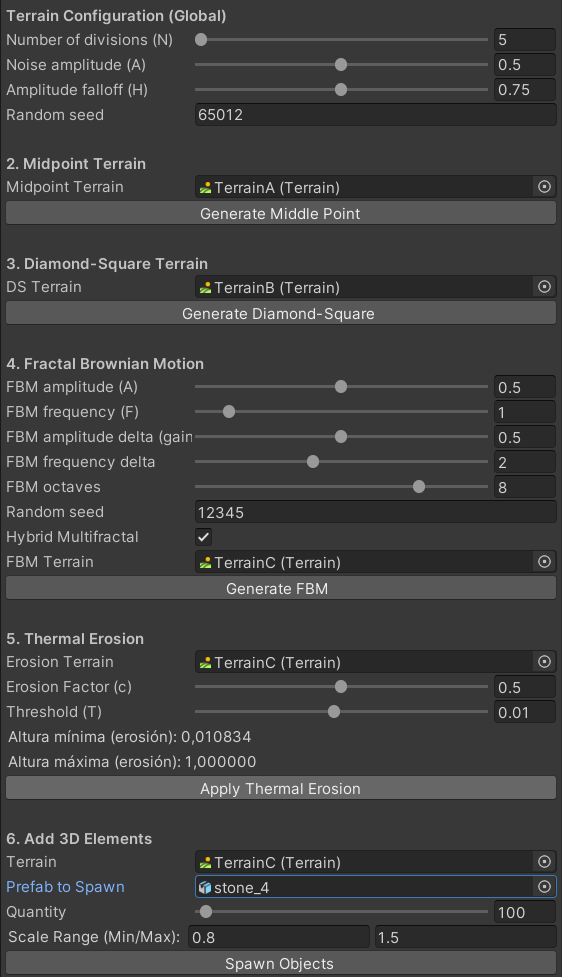562x977 pixels.
Task: Click the FBM octaves label
Action: pyautogui.click(x=54, y=487)
